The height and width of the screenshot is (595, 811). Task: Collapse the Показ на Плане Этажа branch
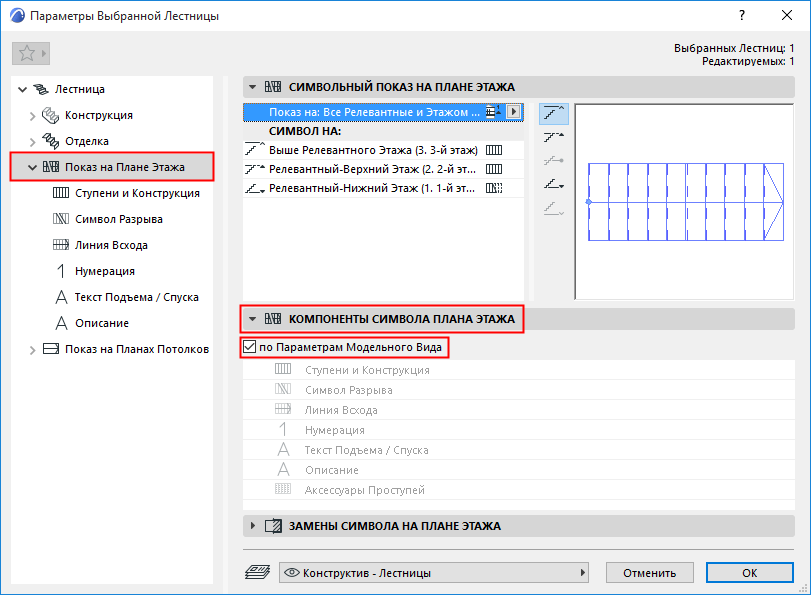point(33,168)
